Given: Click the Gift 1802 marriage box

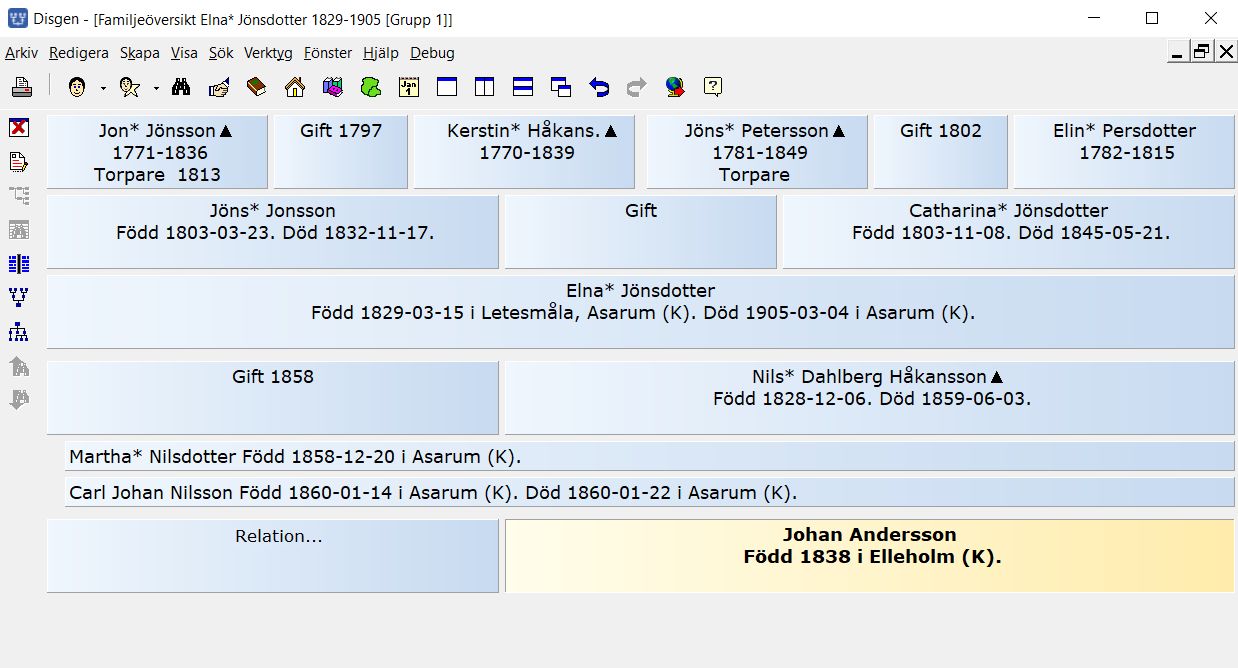Looking at the screenshot, I should click(x=941, y=152).
